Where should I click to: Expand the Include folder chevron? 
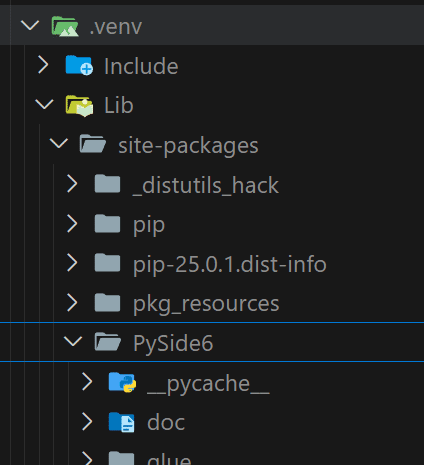43,65
